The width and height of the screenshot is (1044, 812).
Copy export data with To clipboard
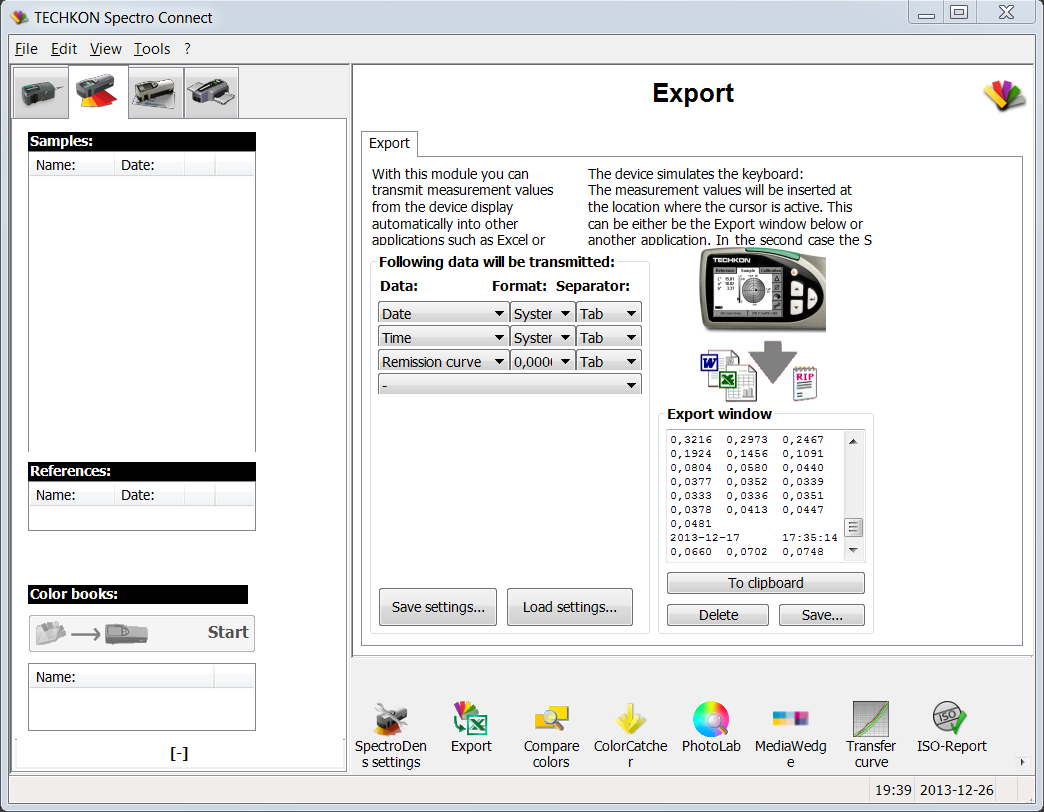pos(766,583)
